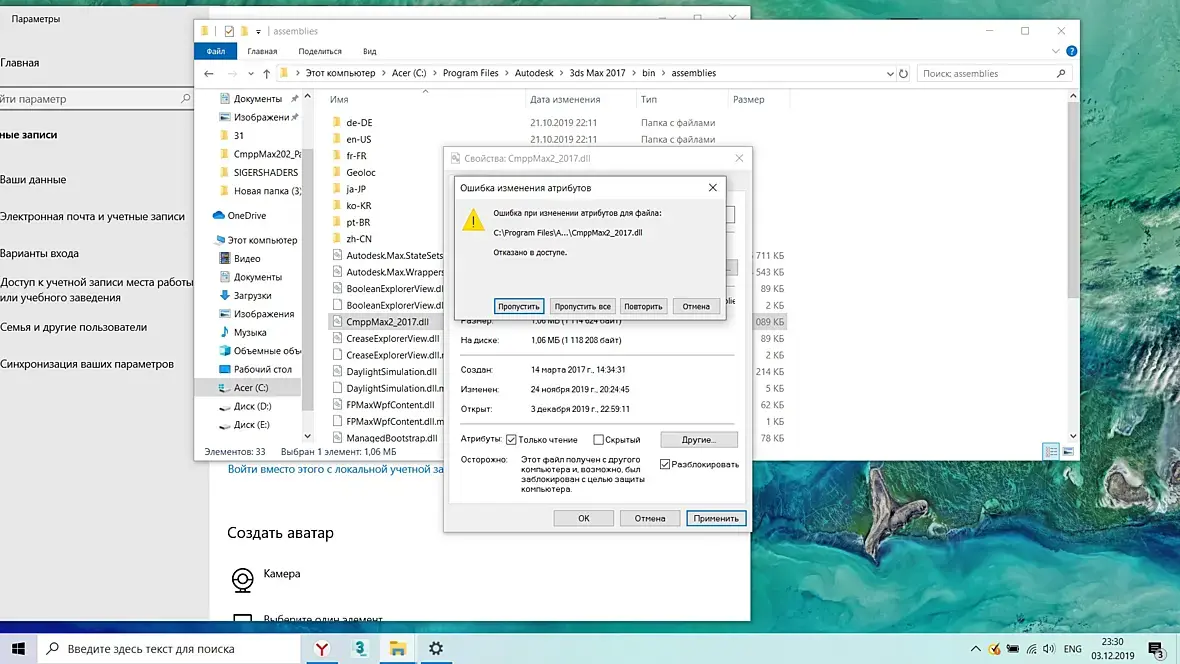Open Explorer help question mark icon
Viewport: 1180px width, 664px height.
click(1072, 51)
